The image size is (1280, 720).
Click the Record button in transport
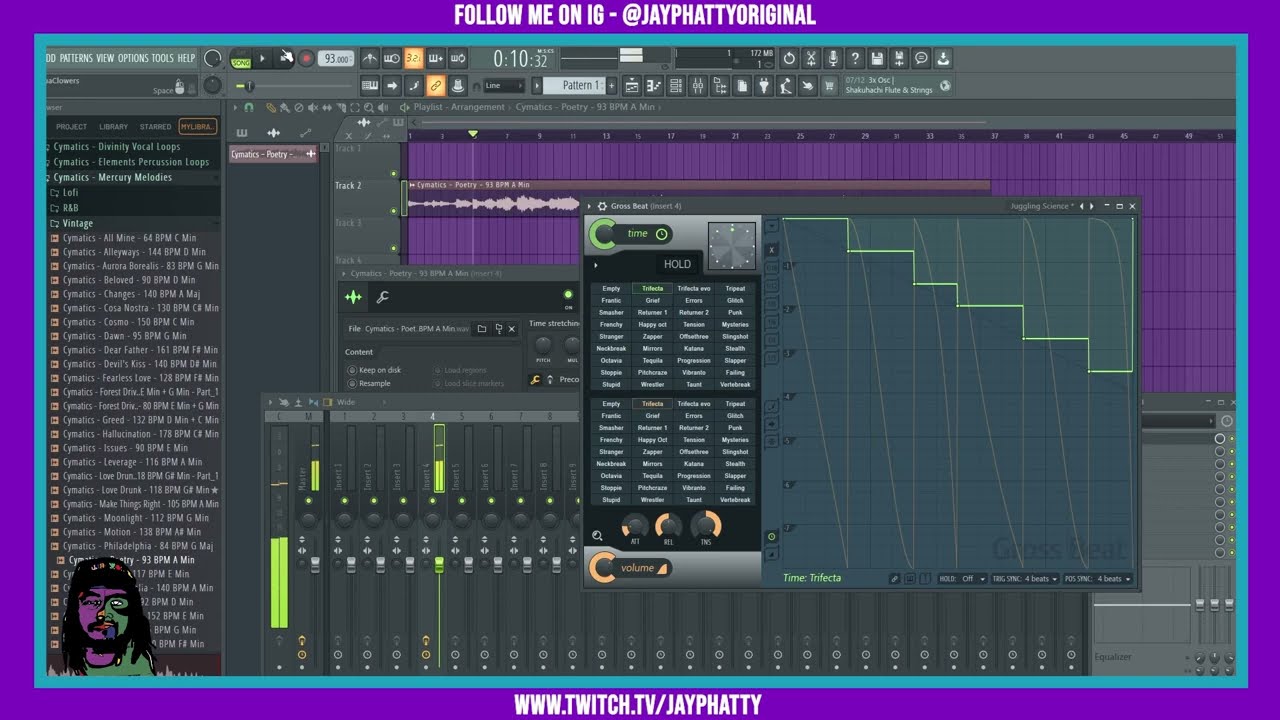[x=307, y=59]
